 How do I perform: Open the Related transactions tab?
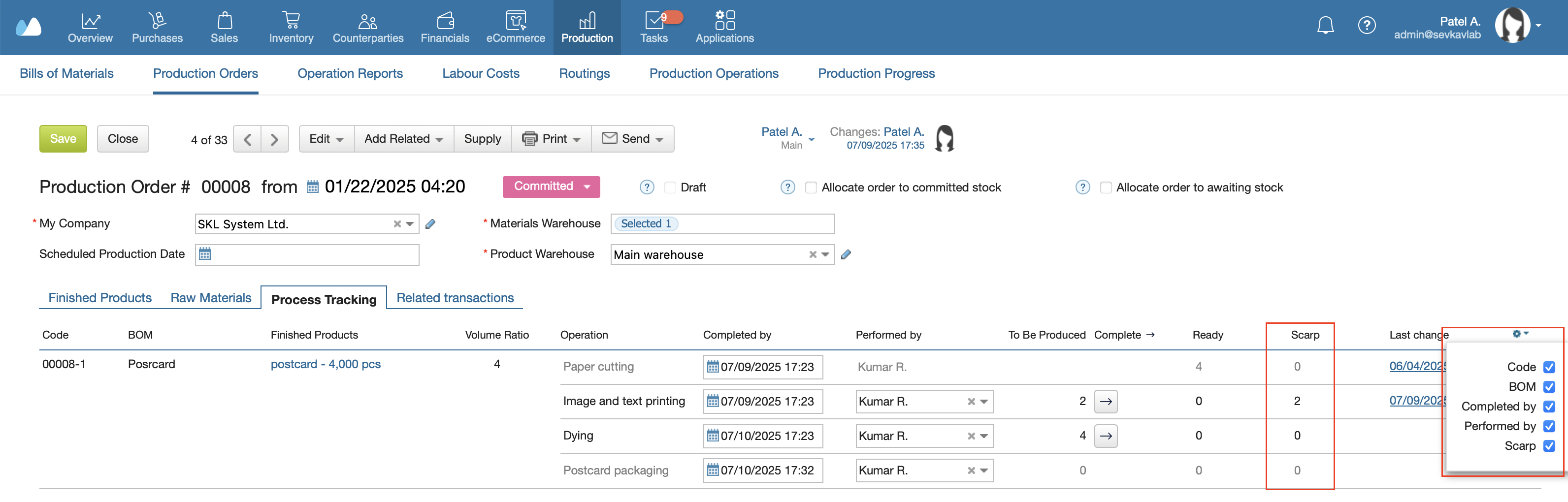[x=455, y=298]
